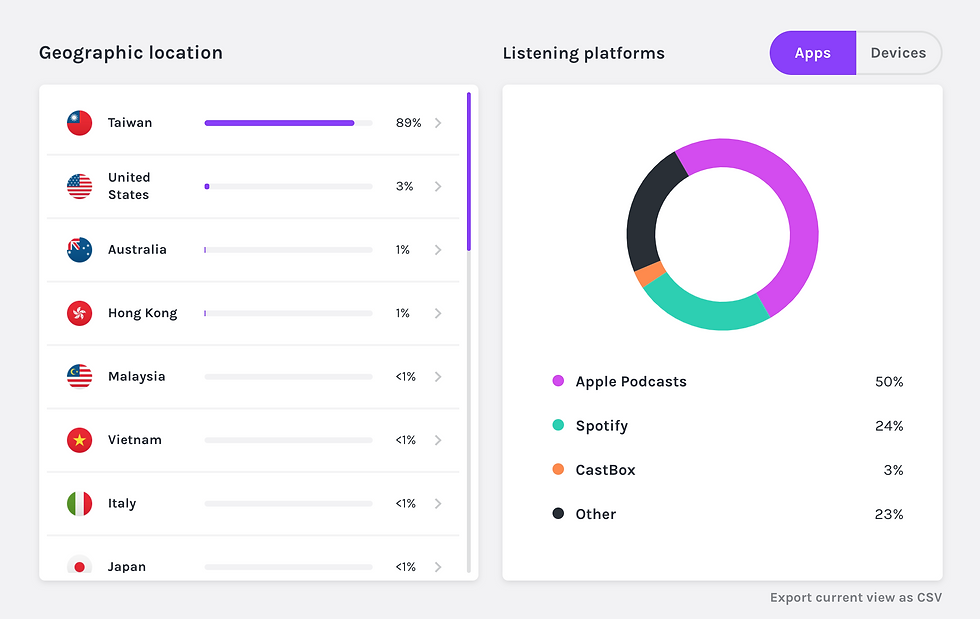Image resolution: width=980 pixels, height=619 pixels.
Task: Click the teal Spotify donut segment
Action: 709,313
